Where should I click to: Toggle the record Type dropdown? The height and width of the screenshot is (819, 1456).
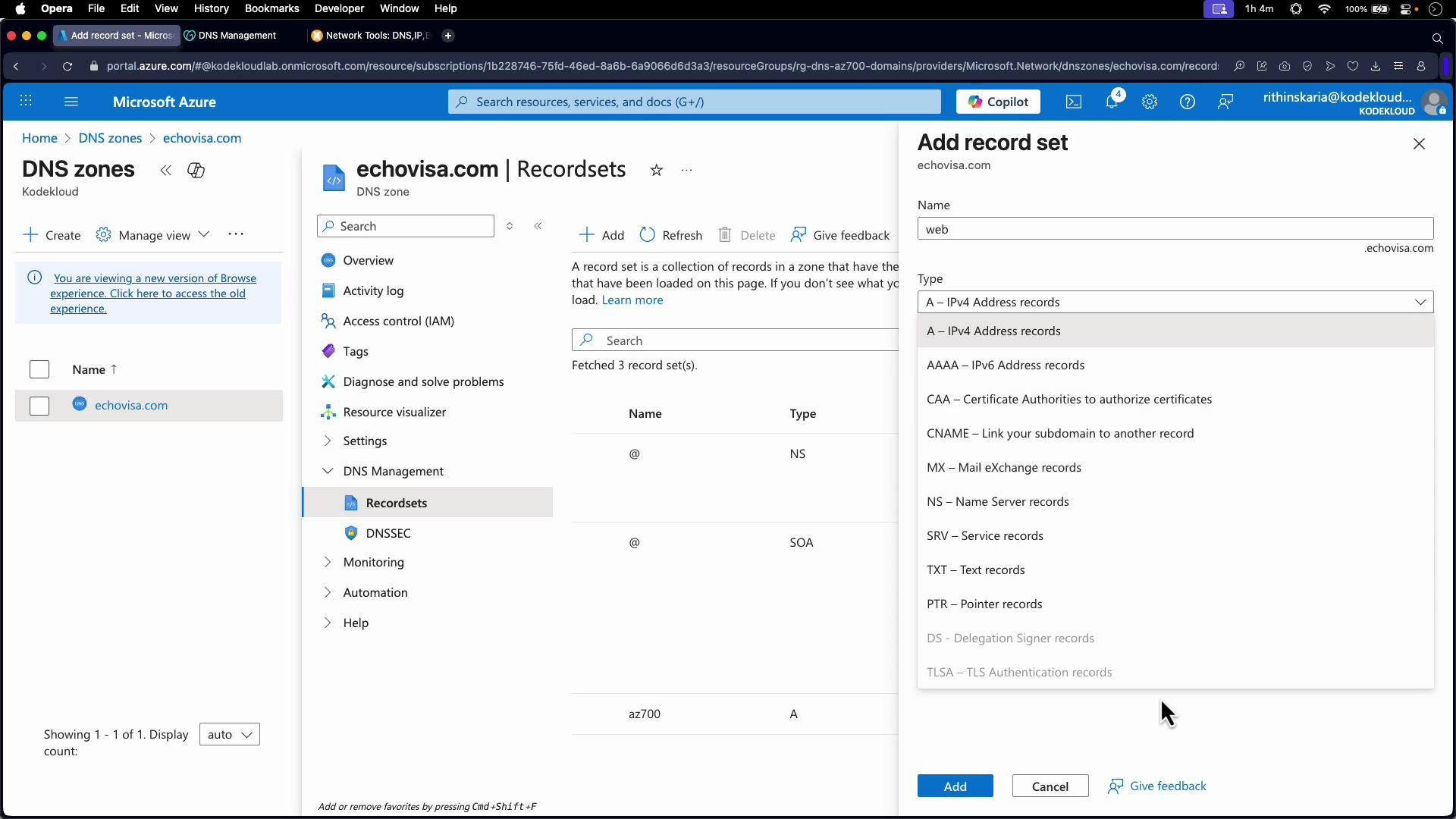pos(1175,302)
